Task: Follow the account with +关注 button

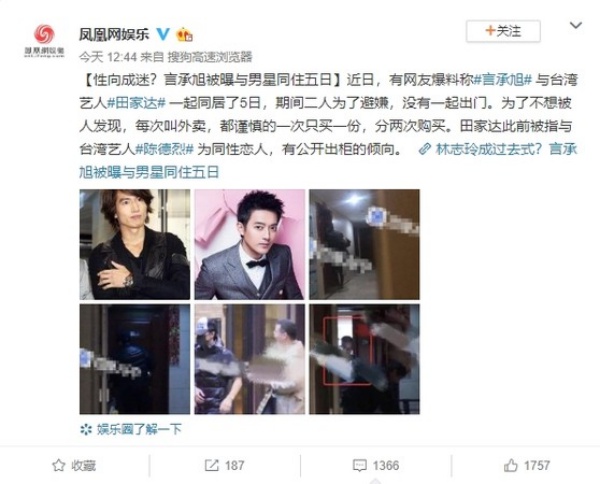Action: [503, 31]
